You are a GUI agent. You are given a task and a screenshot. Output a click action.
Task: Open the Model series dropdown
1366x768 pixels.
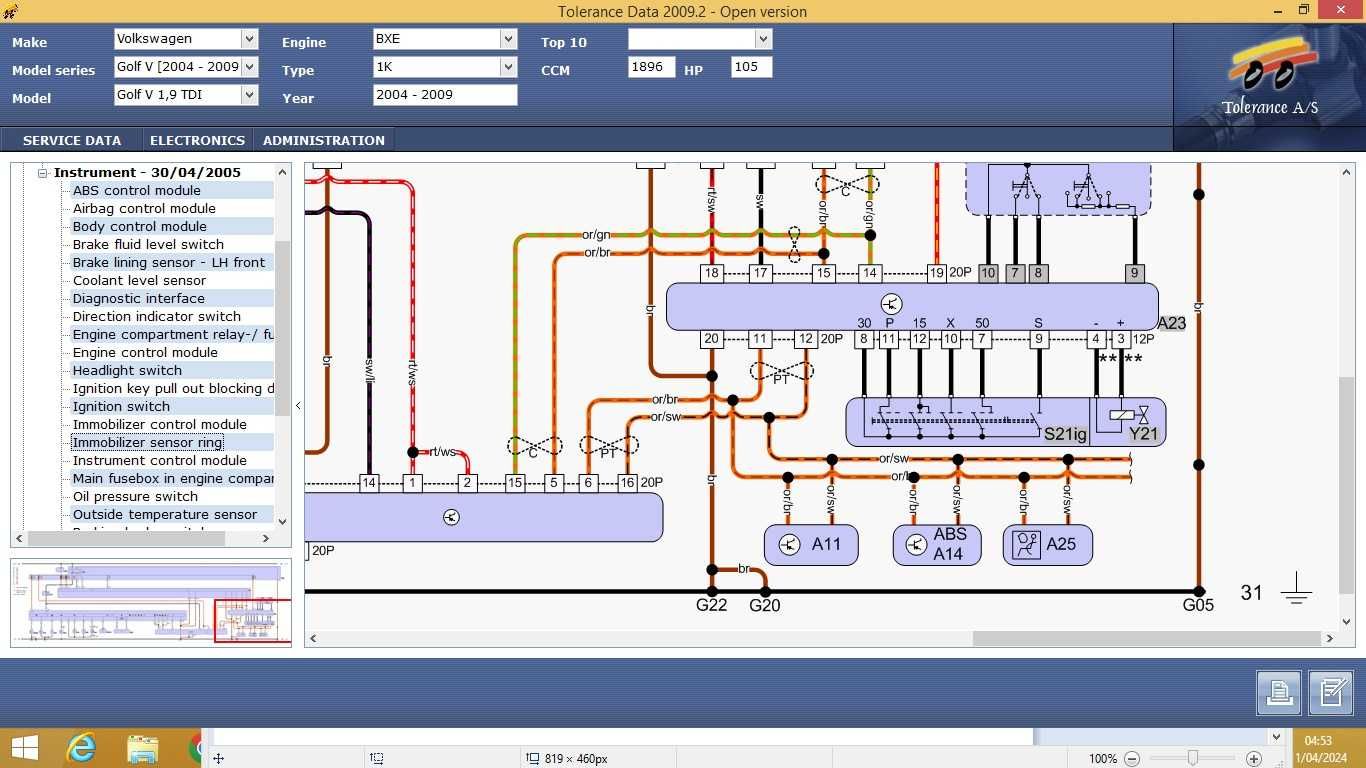(249, 67)
